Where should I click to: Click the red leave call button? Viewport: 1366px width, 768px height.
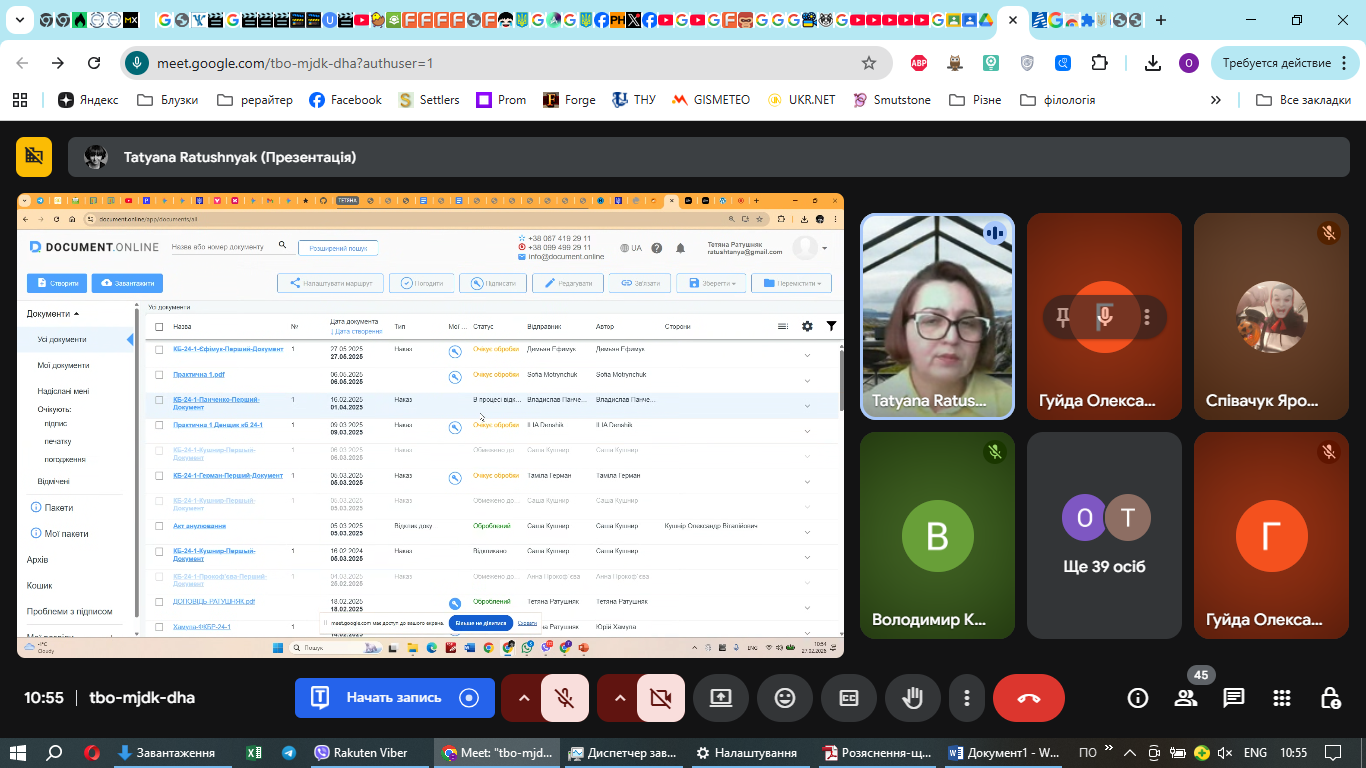[x=1028, y=698]
